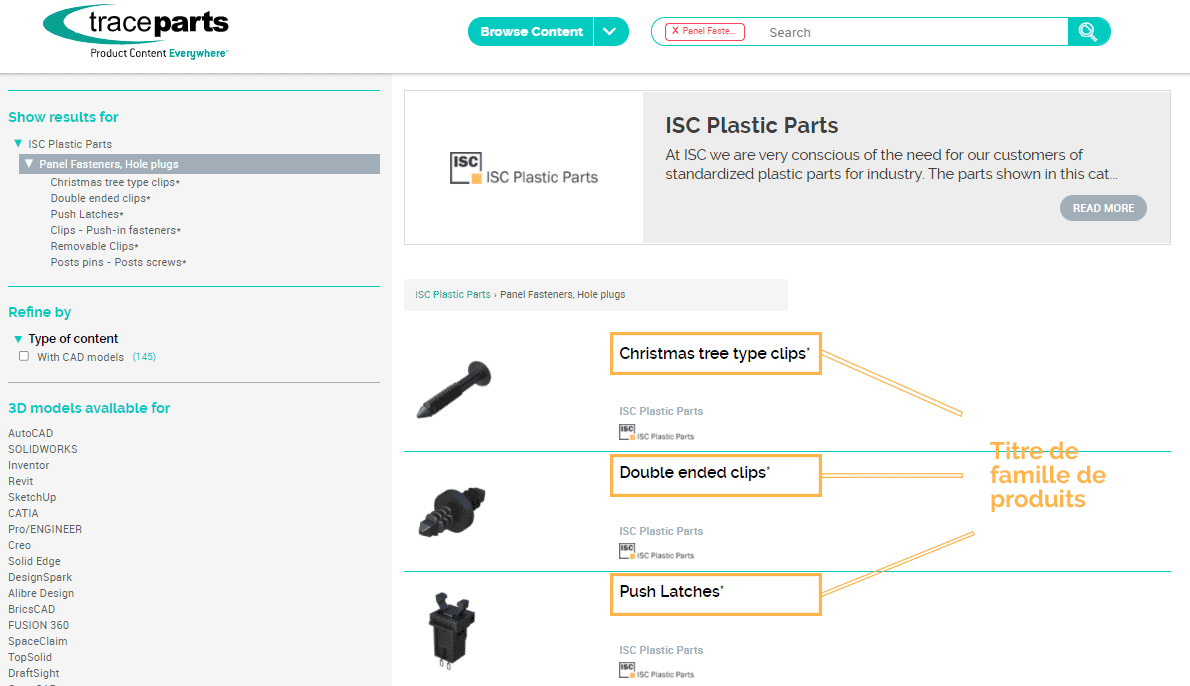
Task: Collapse the ISC Plastic Parts tree node
Action: (18, 144)
